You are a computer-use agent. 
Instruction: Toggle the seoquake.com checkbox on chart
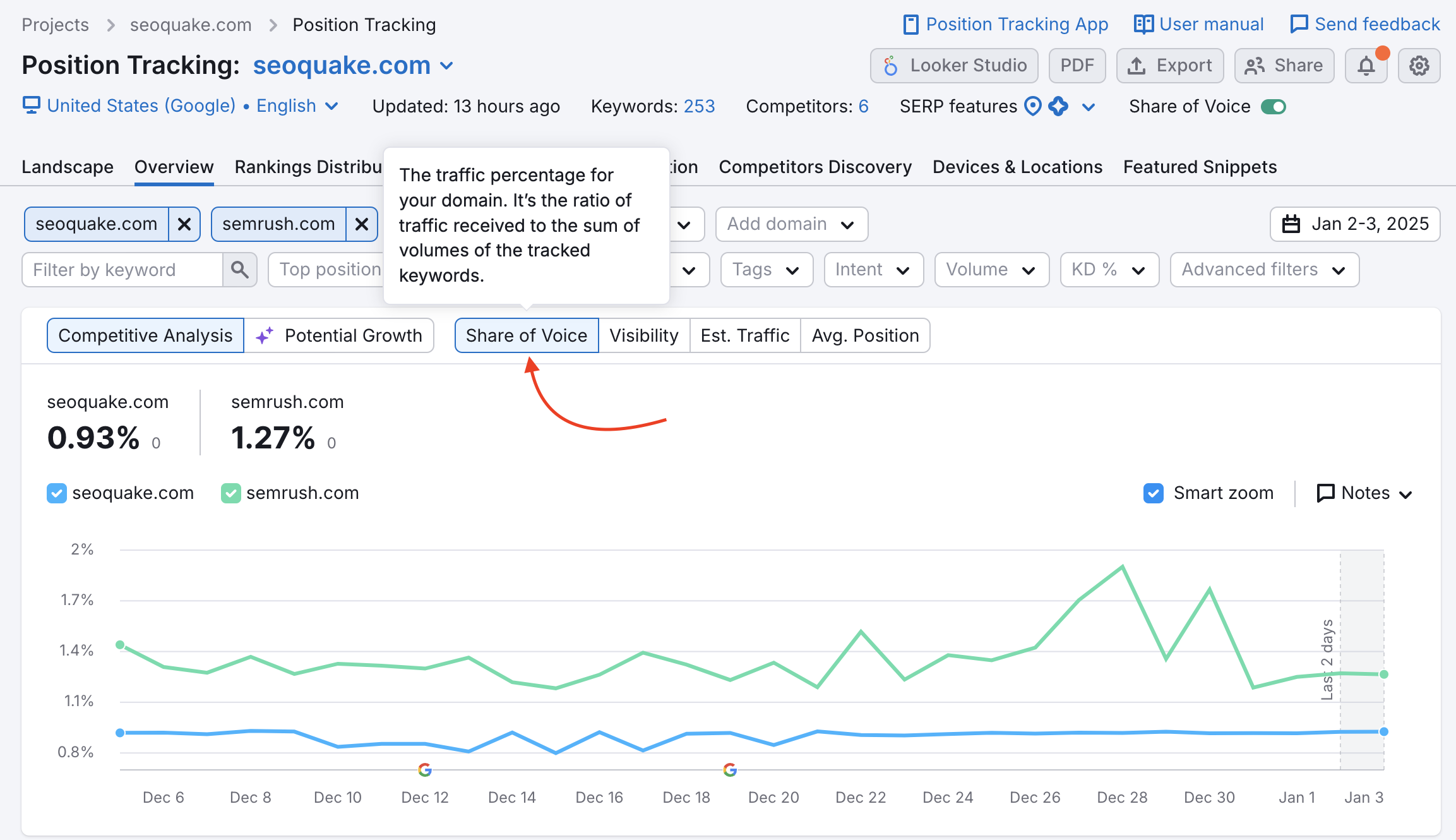pos(57,492)
